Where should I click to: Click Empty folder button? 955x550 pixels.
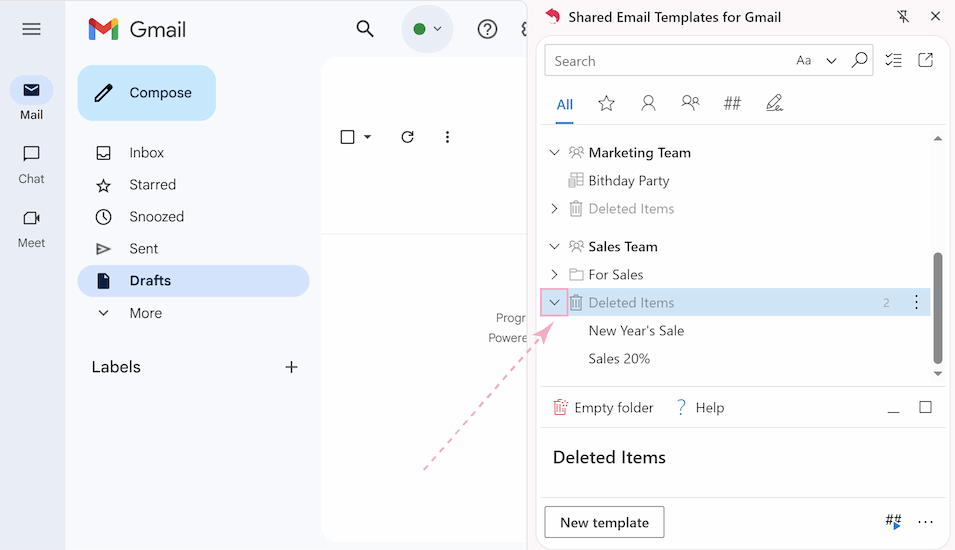click(603, 407)
